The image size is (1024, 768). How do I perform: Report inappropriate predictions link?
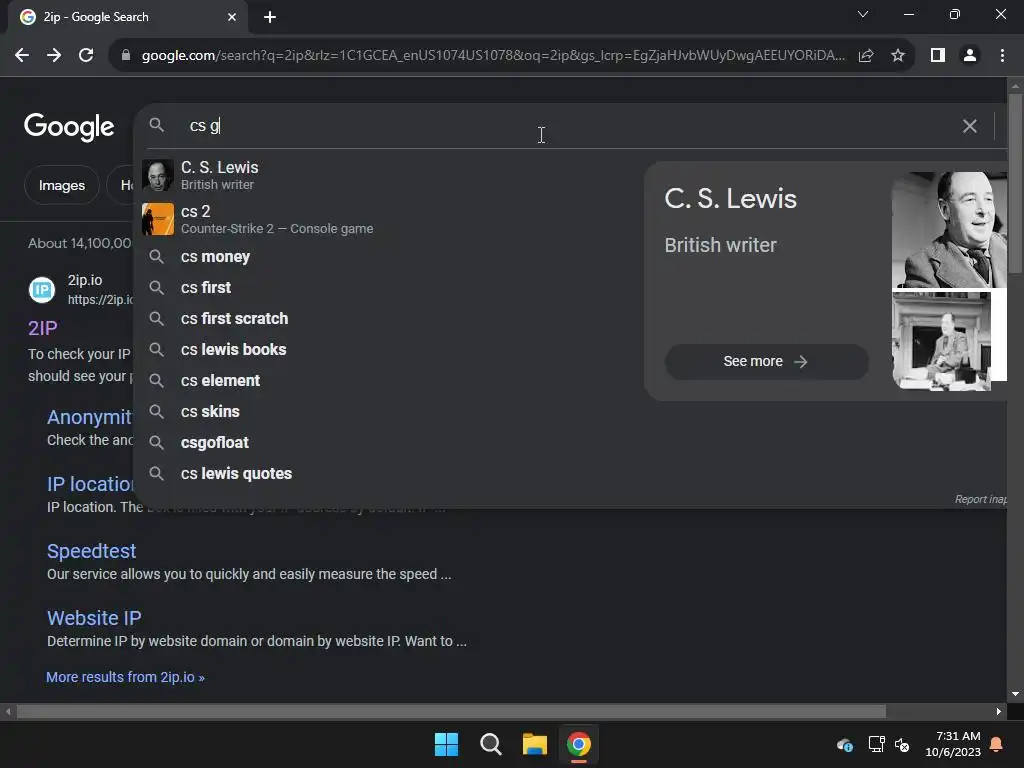980,499
